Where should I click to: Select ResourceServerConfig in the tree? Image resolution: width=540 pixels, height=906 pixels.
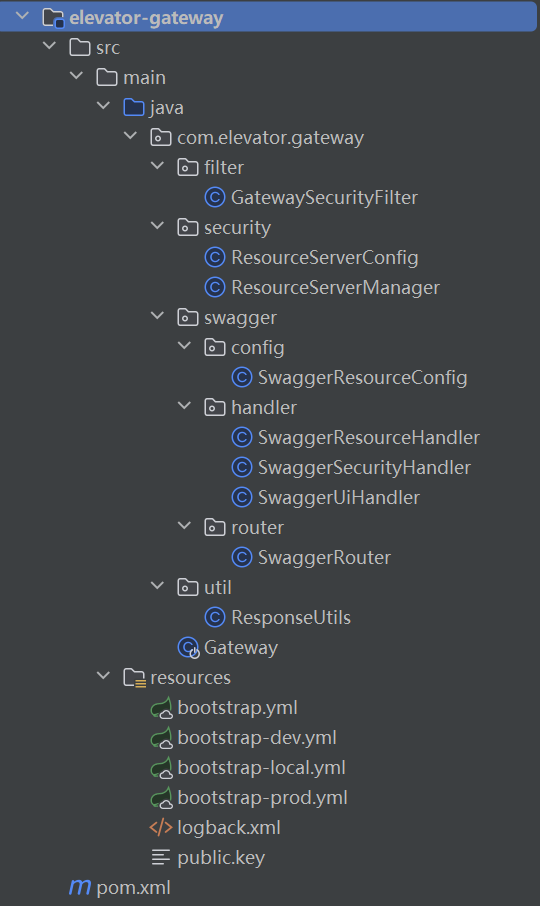(325, 258)
